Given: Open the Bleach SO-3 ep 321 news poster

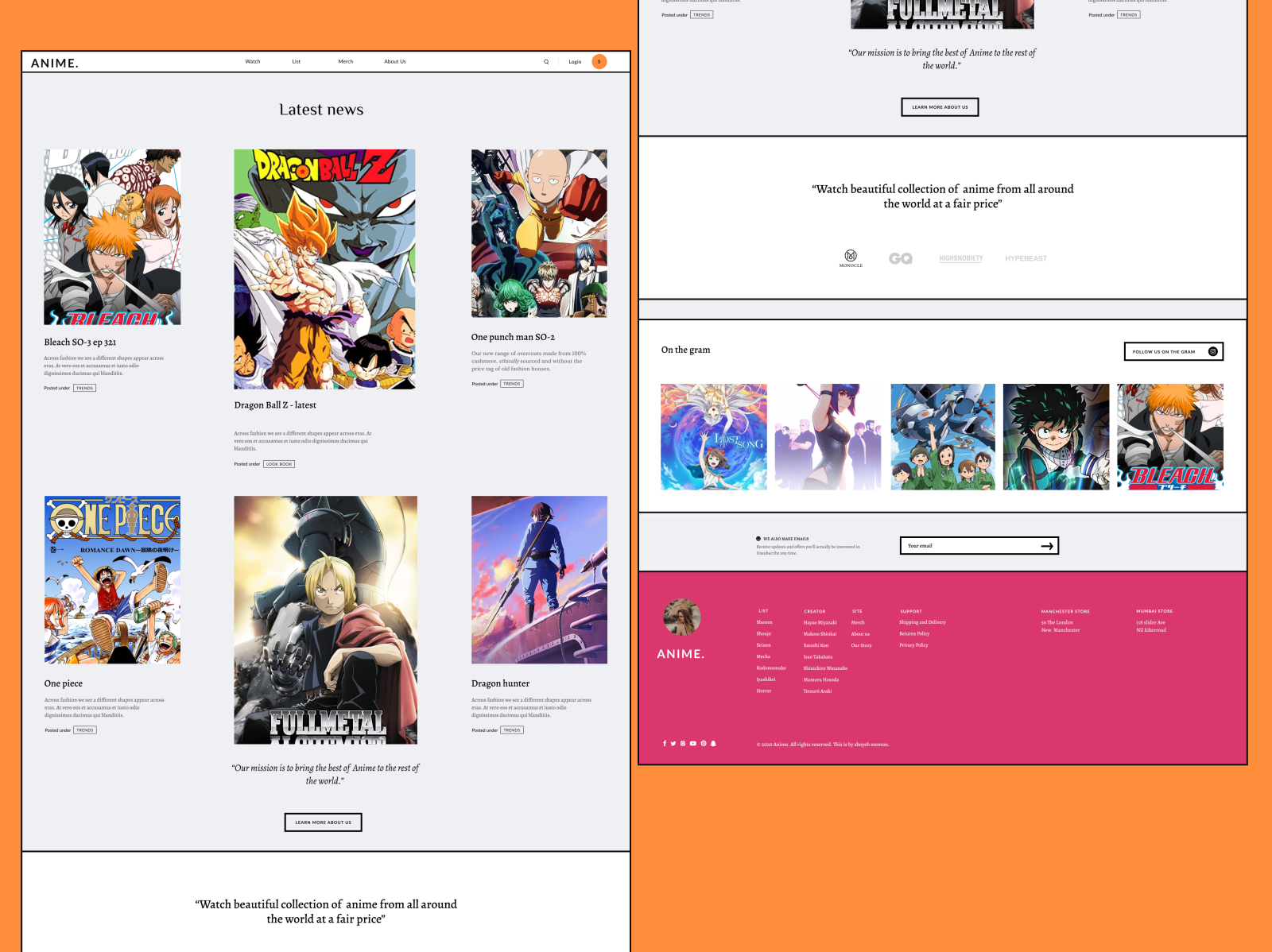Looking at the screenshot, I should coord(112,237).
